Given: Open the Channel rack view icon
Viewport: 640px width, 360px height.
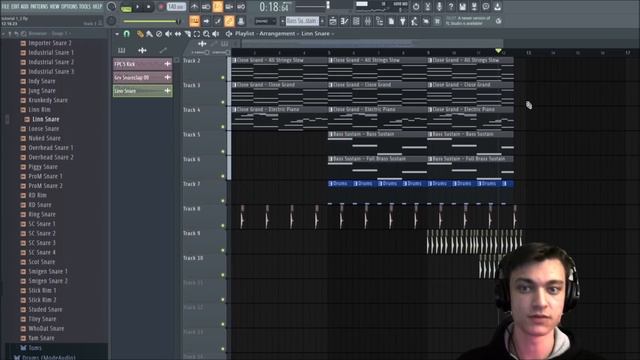Looking at the screenshot, I should point(356,21).
